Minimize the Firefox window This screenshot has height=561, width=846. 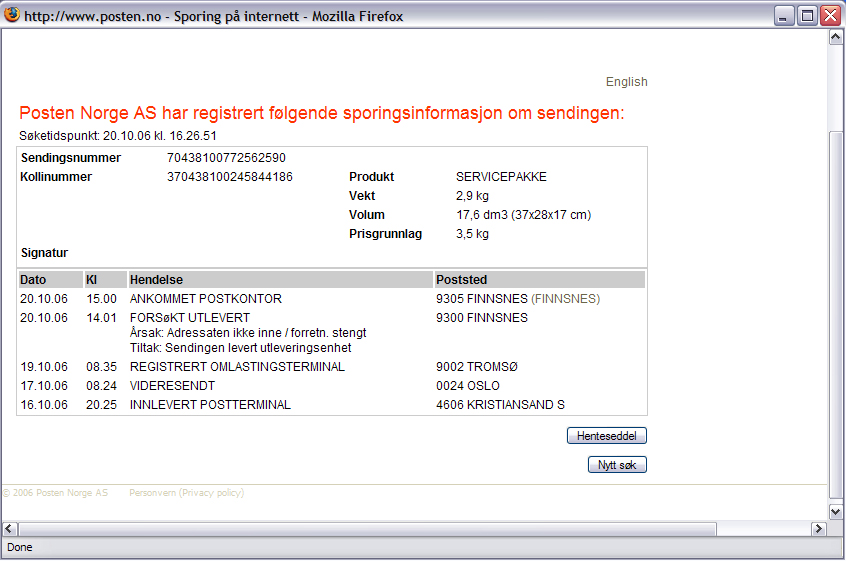click(783, 16)
